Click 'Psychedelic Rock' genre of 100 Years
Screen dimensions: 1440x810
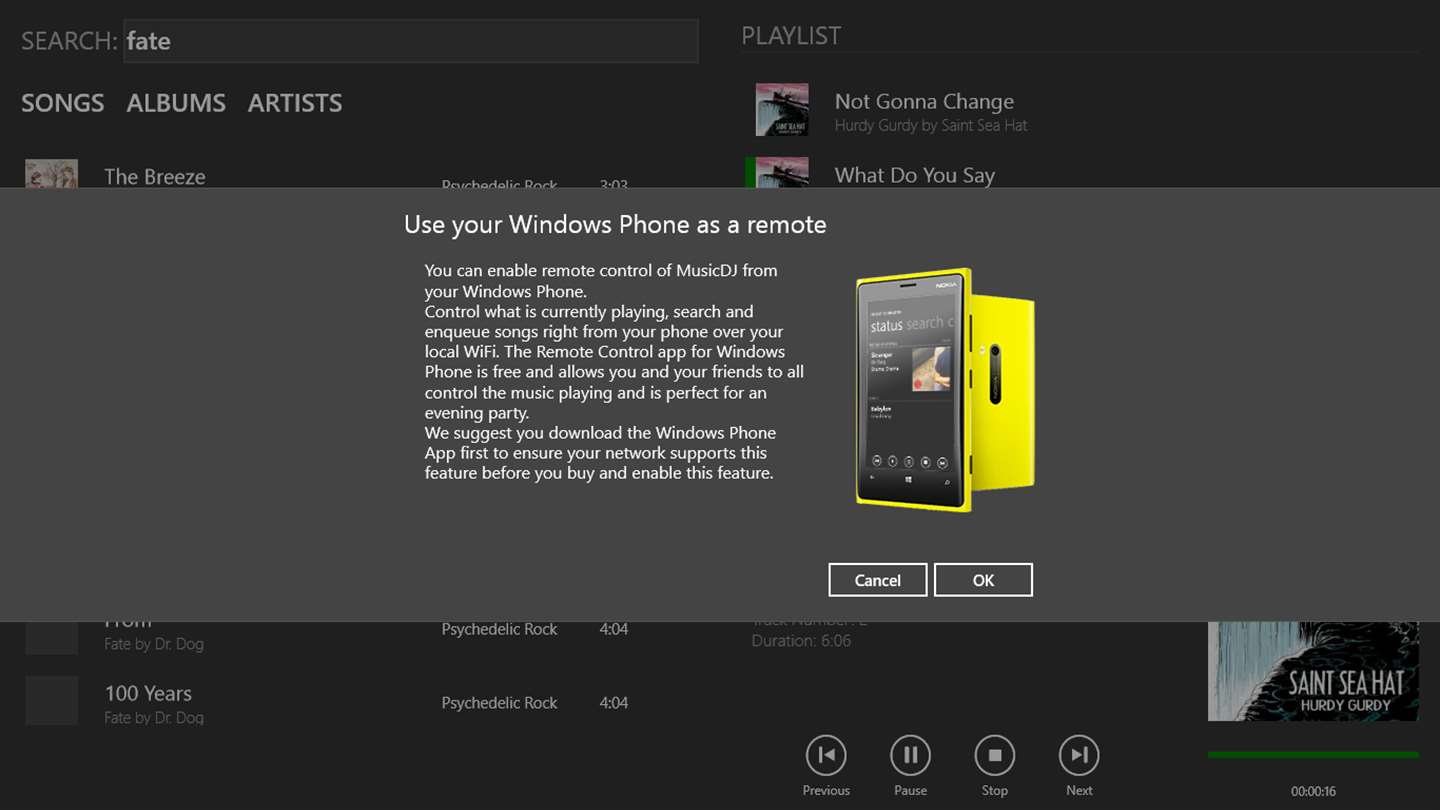click(499, 703)
